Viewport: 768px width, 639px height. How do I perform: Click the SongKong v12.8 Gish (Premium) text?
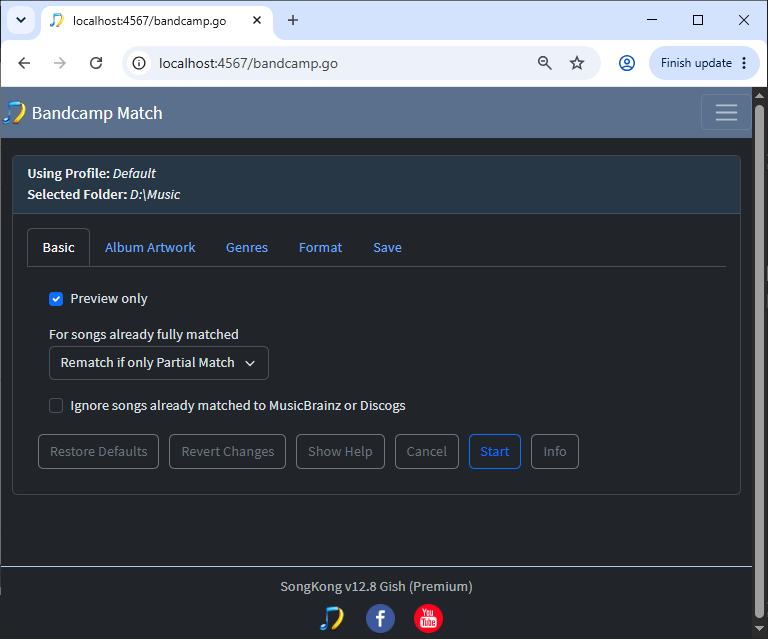[x=376, y=587]
